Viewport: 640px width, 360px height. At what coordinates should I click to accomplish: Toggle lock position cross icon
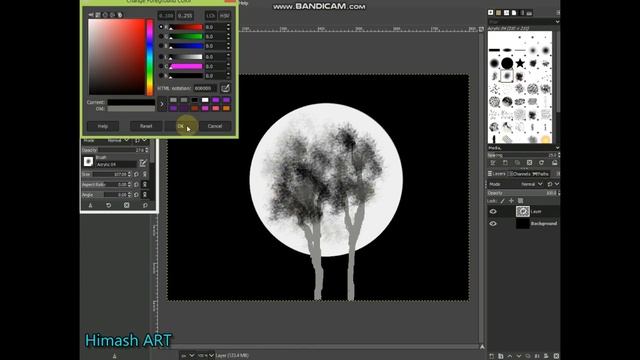(x=511, y=201)
